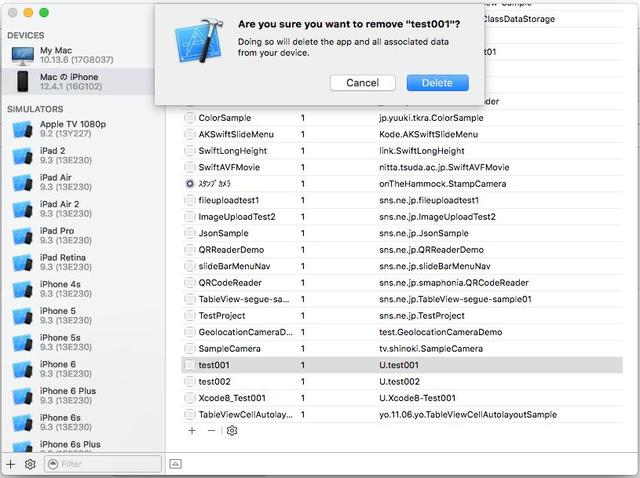Confirm removal by clicking Delete
The height and width of the screenshot is (478, 640).
tap(437, 83)
